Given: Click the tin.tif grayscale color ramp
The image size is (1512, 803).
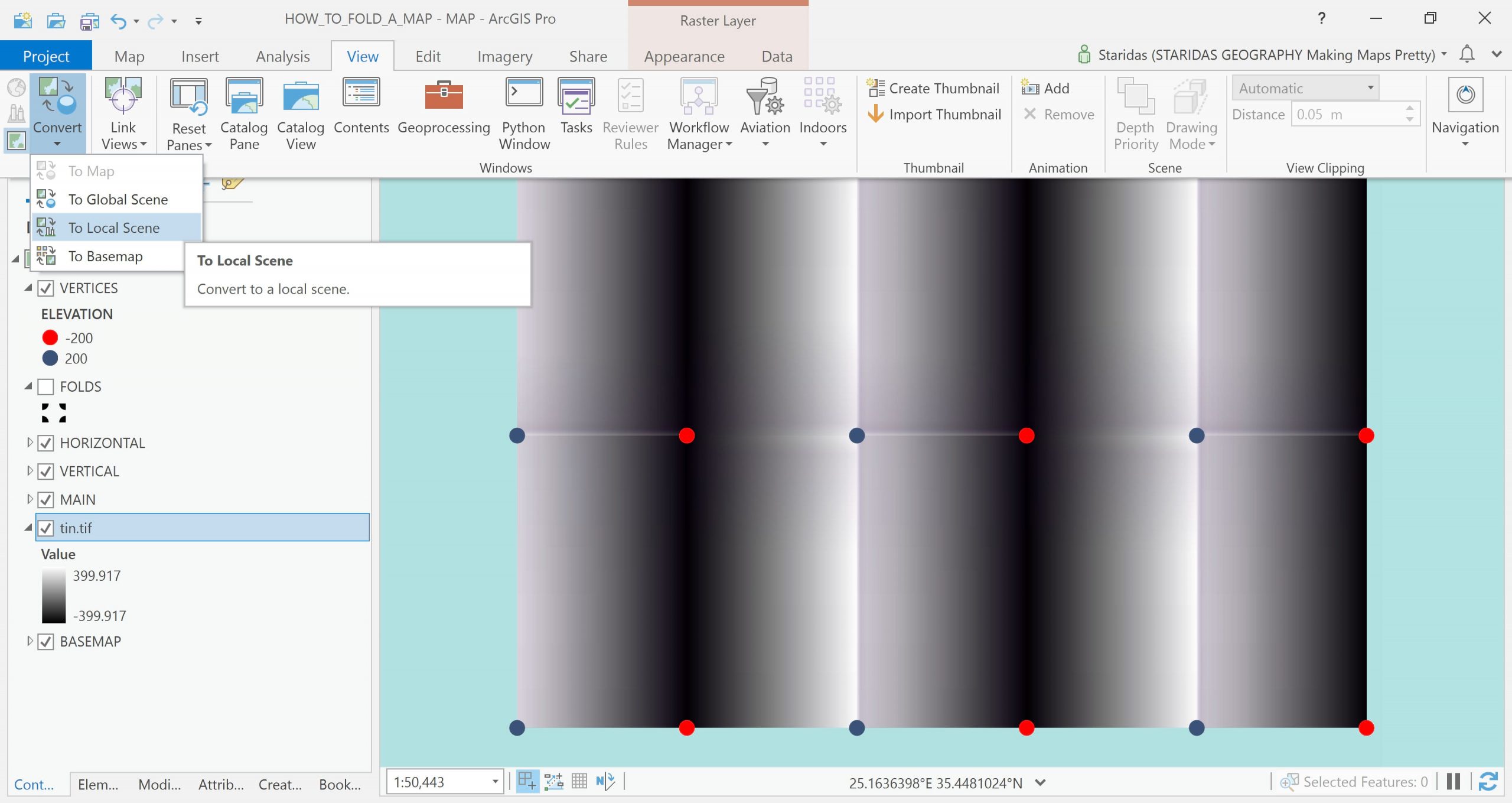Looking at the screenshot, I should coord(53,596).
